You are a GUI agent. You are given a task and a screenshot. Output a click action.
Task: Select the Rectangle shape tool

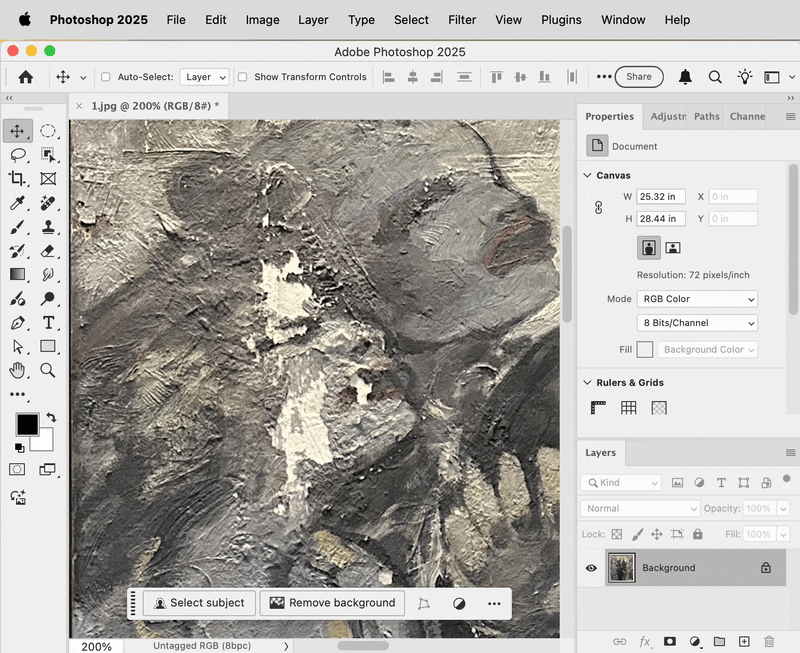[48, 346]
